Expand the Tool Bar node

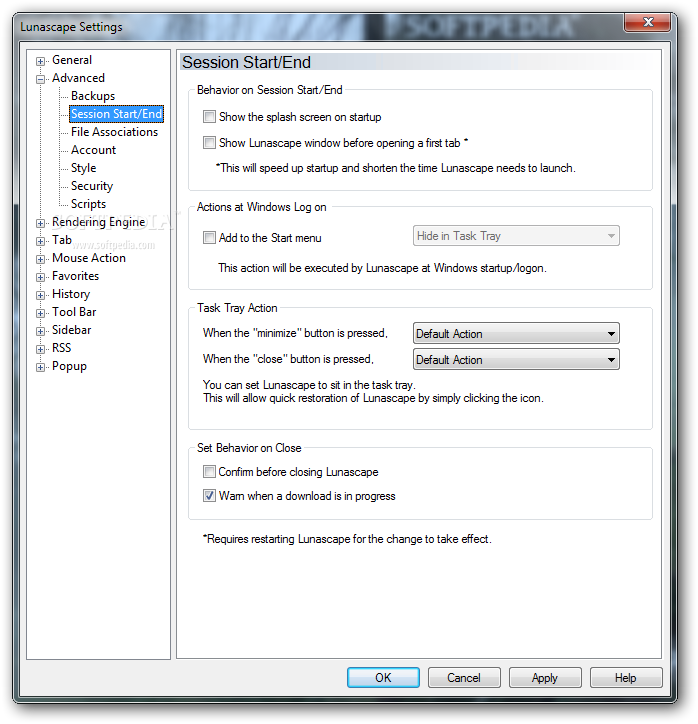coord(41,313)
